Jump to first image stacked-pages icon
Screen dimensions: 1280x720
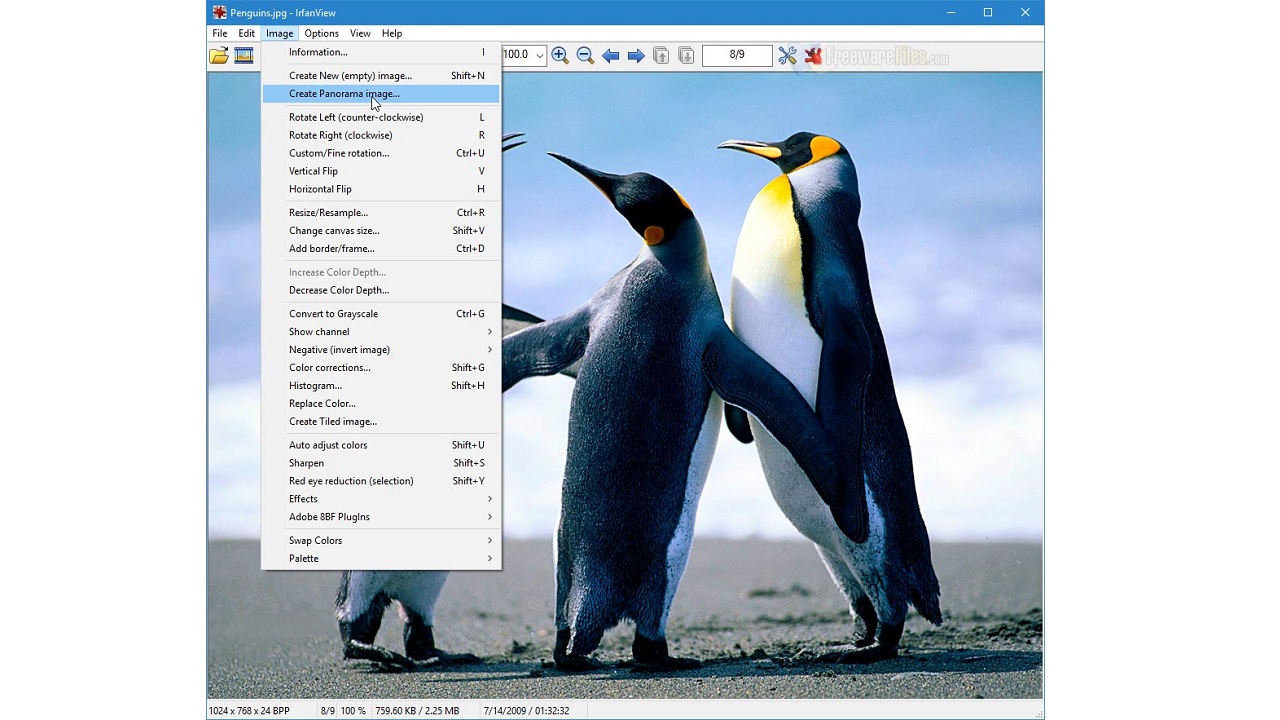[661, 55]
